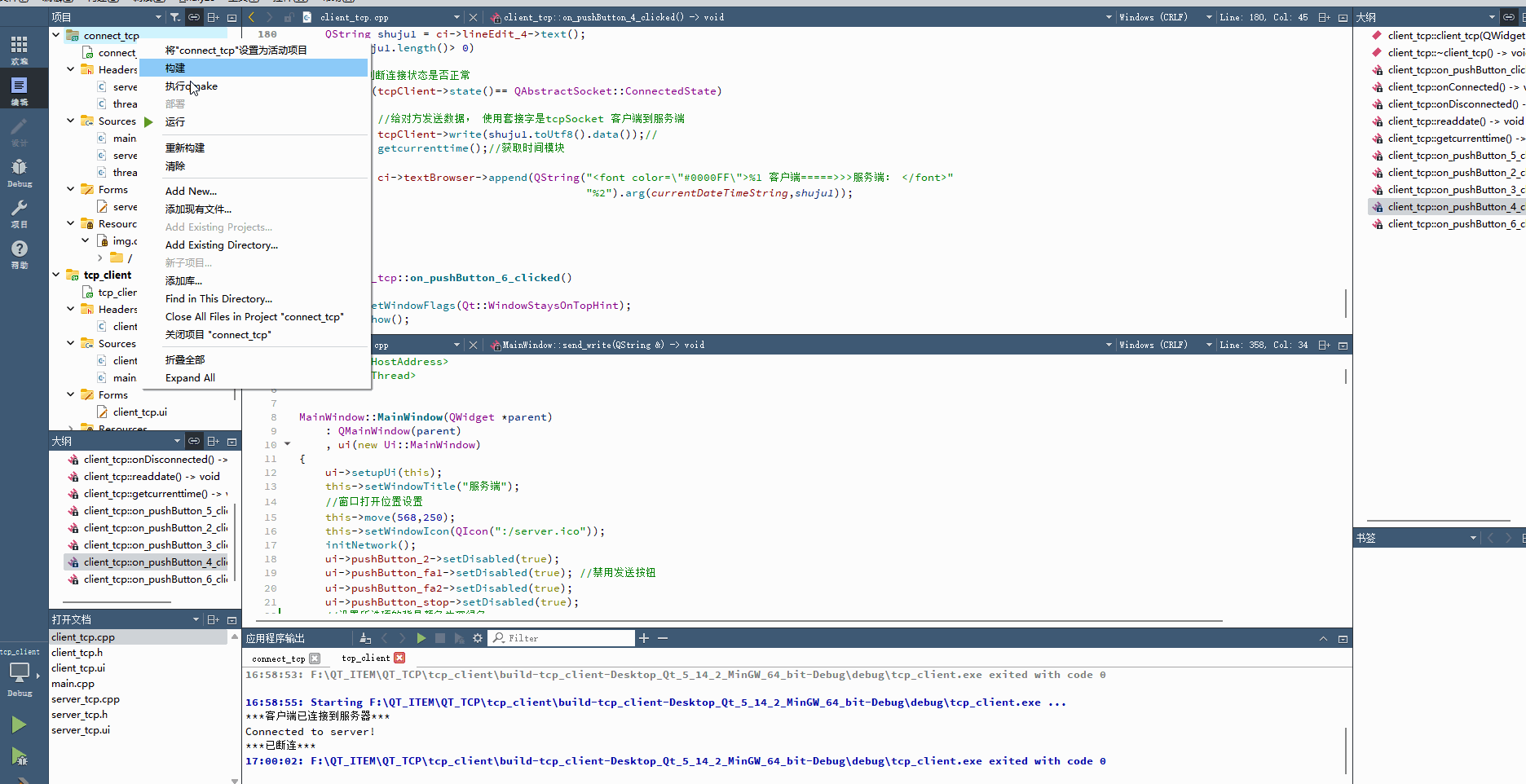
Task: Fold code at line 10 arrow
Action: pos(287,444)
